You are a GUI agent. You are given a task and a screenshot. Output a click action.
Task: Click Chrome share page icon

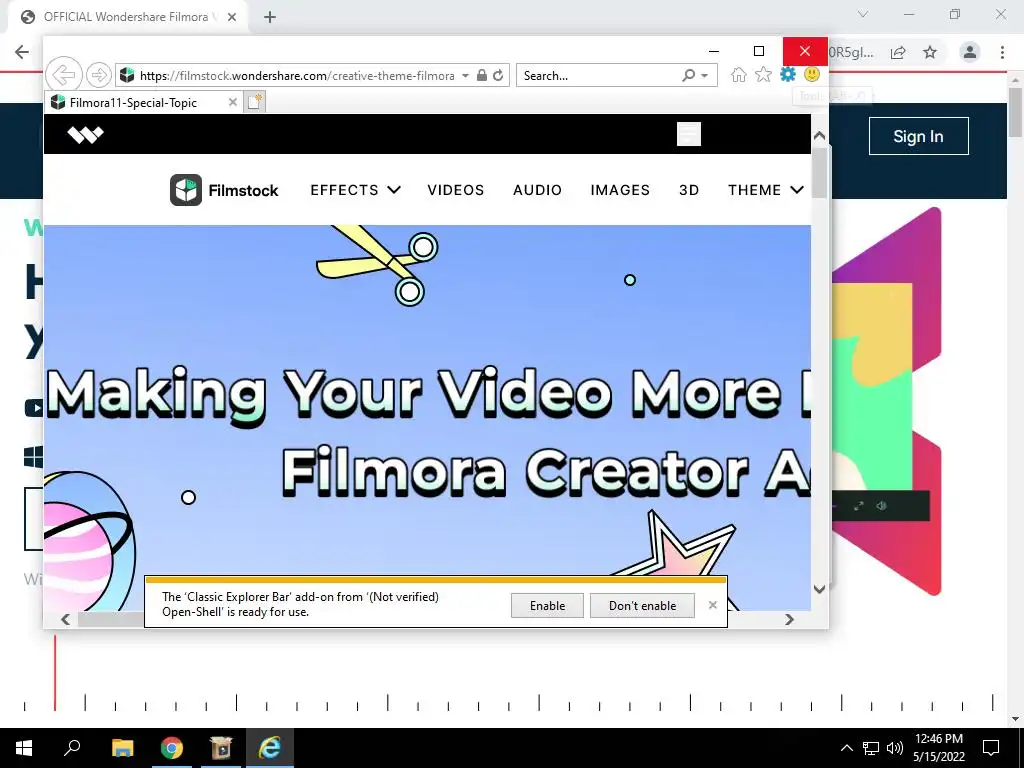(899, 52)
